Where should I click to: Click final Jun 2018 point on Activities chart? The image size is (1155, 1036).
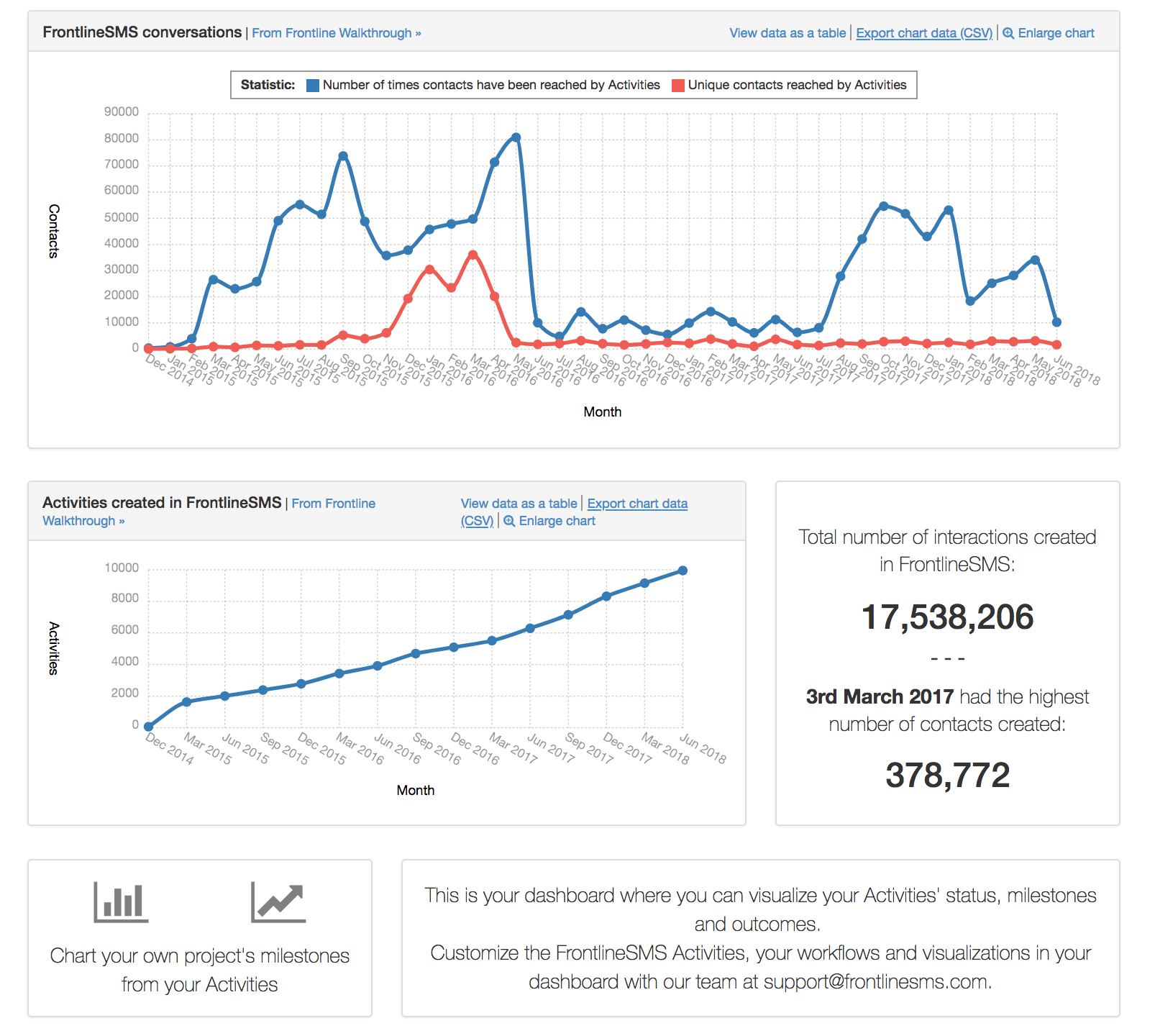tap(682, 571)
